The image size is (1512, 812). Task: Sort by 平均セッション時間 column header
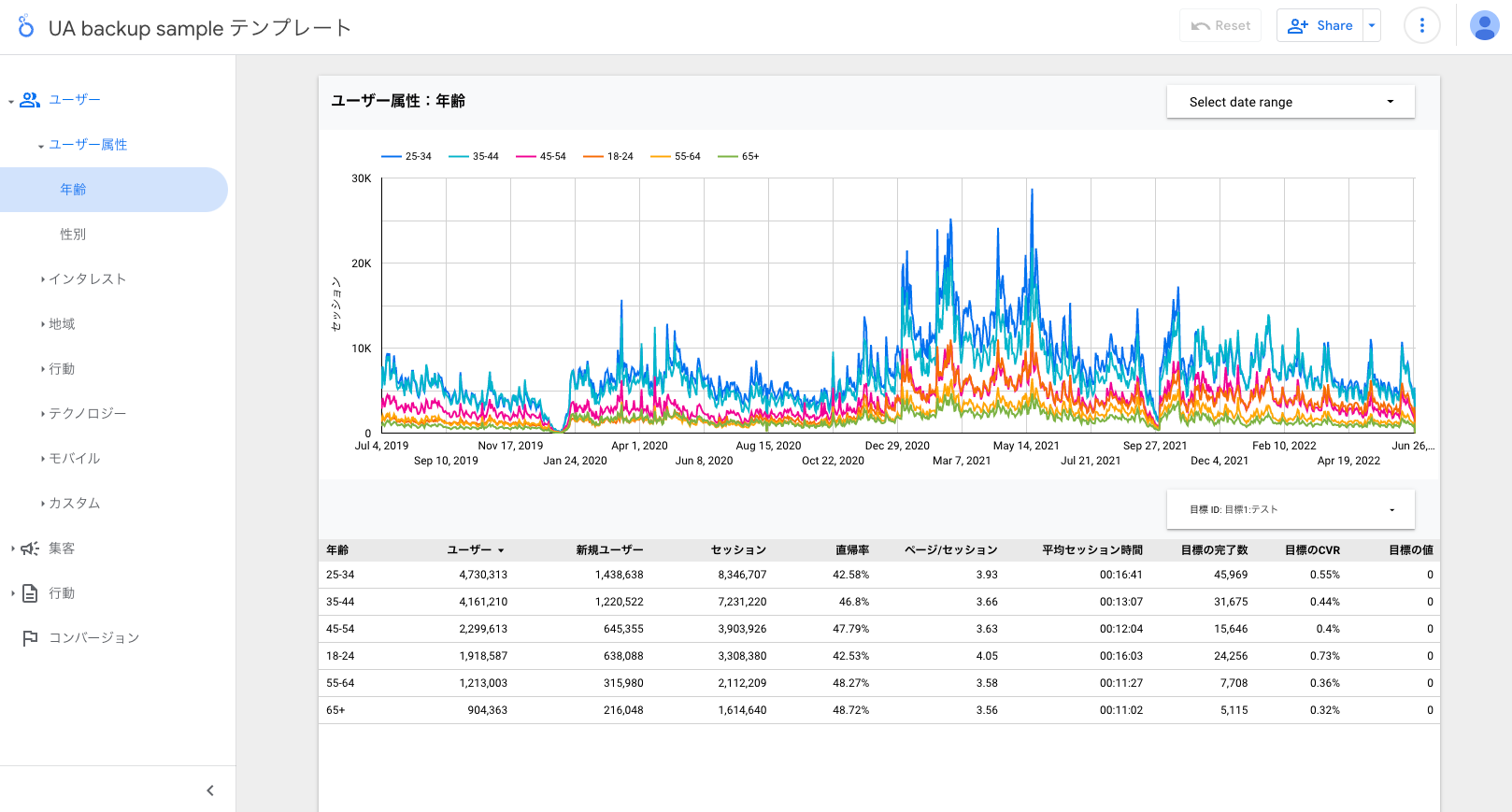point(1092,550)
